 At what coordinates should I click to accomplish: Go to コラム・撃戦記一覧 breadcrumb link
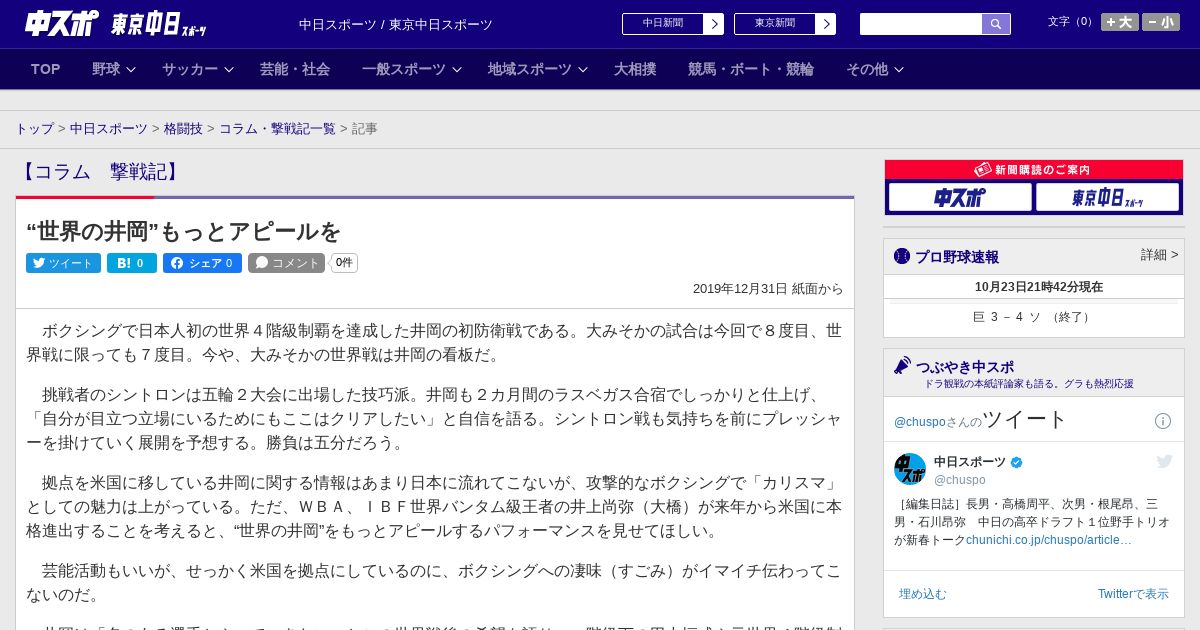pos(277,129)
